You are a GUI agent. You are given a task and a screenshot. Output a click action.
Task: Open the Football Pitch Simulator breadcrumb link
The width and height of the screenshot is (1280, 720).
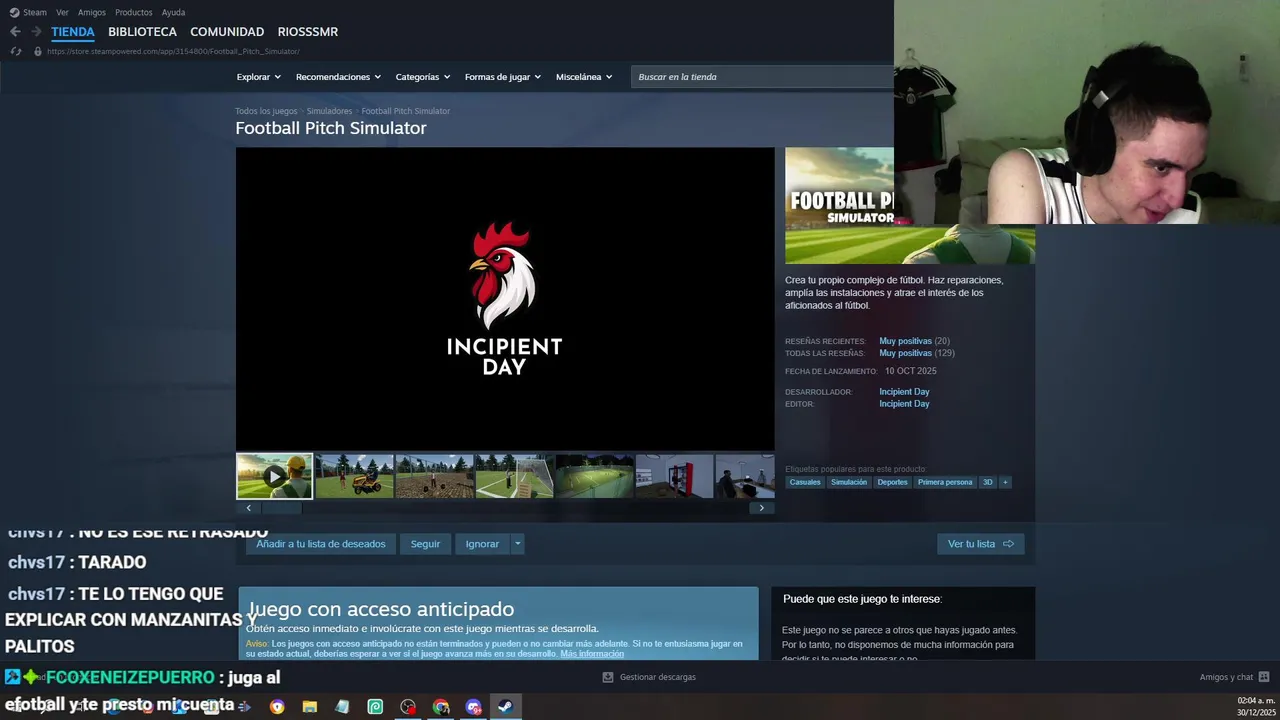click(x=406, y=111)
